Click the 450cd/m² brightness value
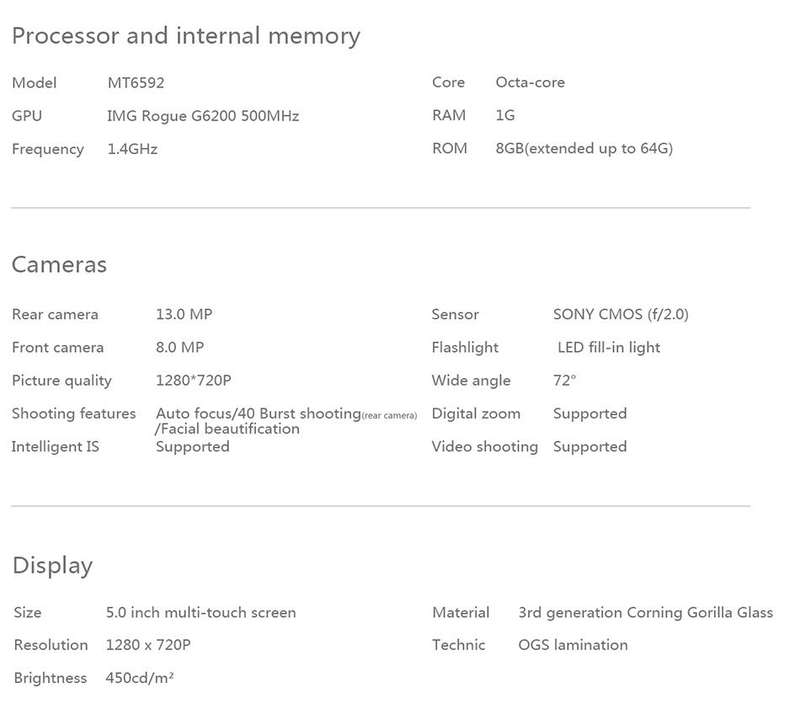The width and height of the screenshot is (800, 714). coord(140,678)
